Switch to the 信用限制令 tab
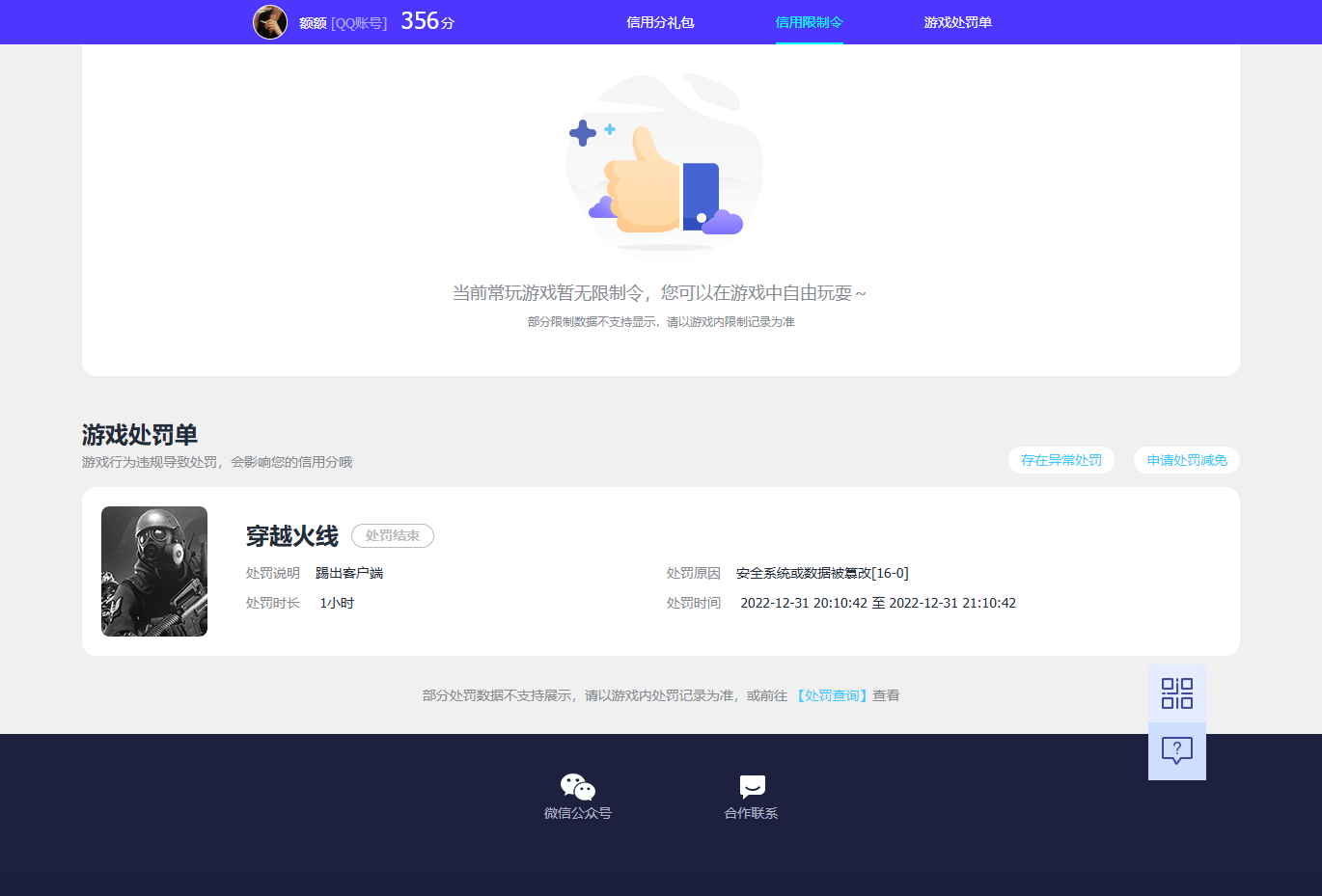Screen dimensions: 1322x896 (809, 22)
